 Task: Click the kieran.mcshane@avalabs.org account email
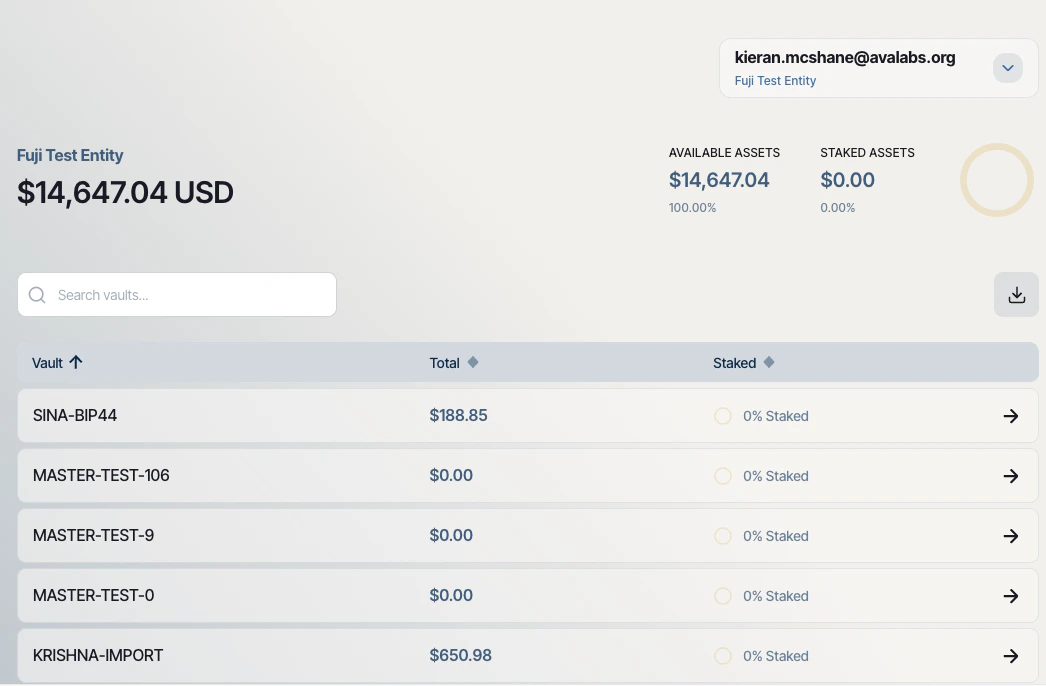pos(845,57)
